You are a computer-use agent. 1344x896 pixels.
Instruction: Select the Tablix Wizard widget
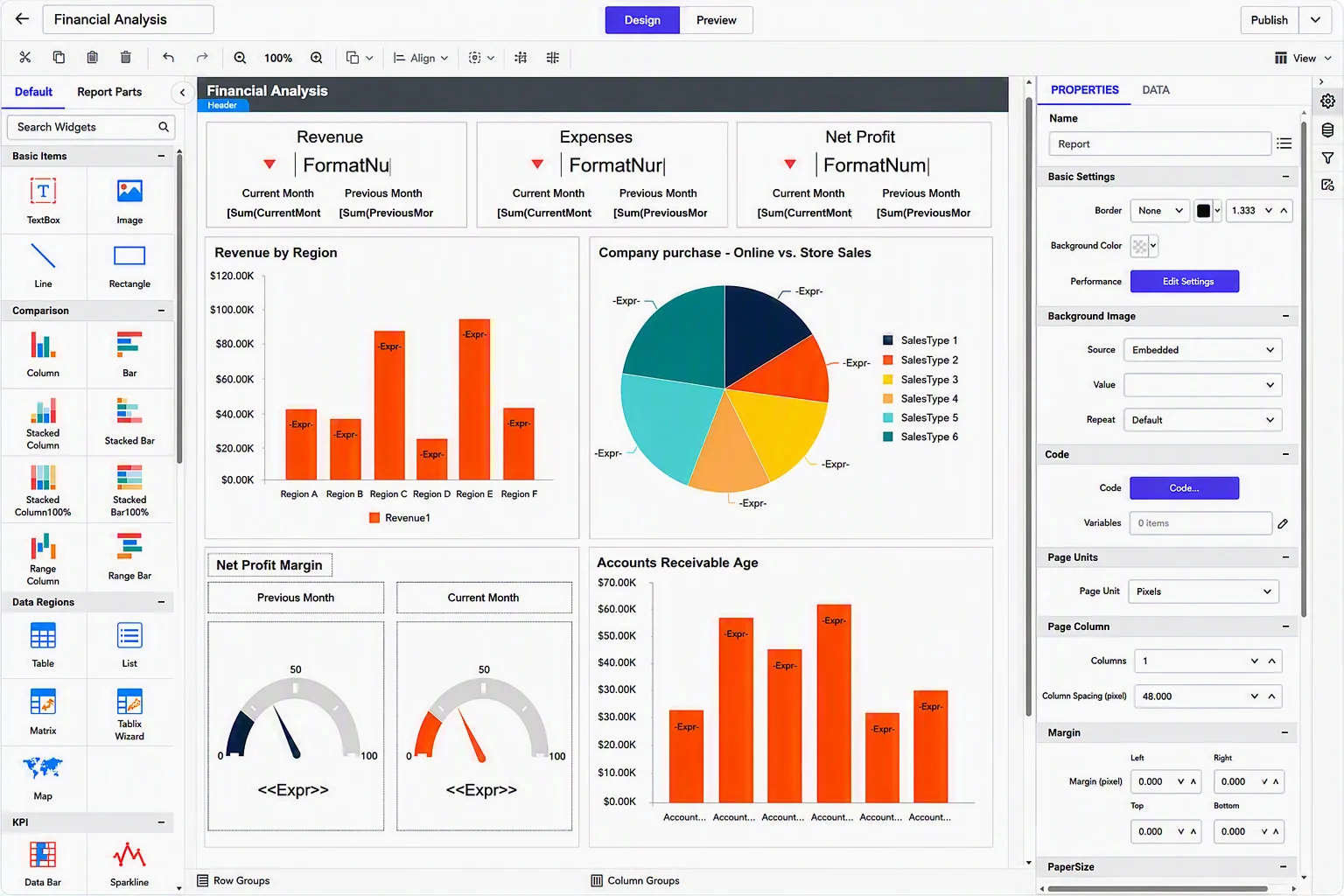pyautogui.click(x=129, y=713)
